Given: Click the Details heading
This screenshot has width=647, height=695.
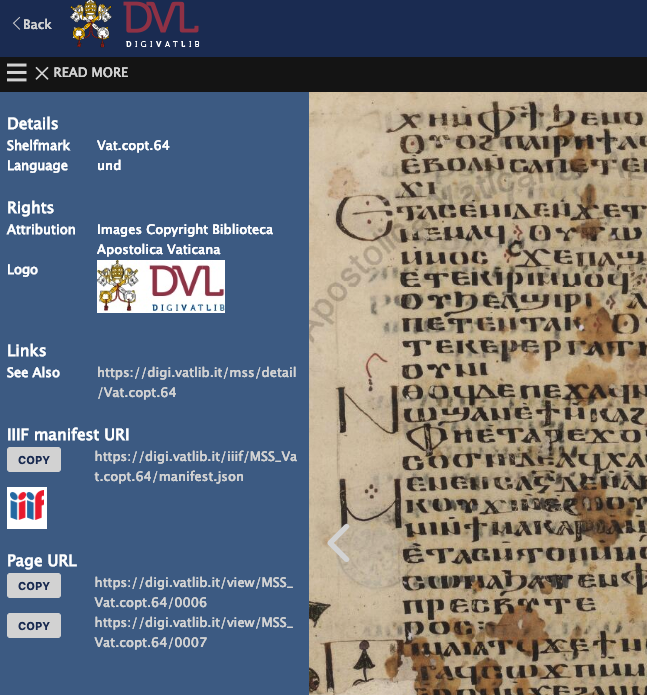Looking at the screenshot, I should pos(32,124).
